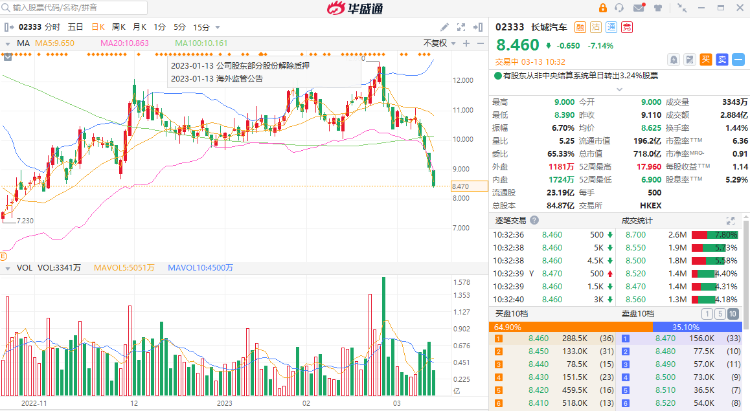Select bid level 1 at 8.460

point(553,338)
